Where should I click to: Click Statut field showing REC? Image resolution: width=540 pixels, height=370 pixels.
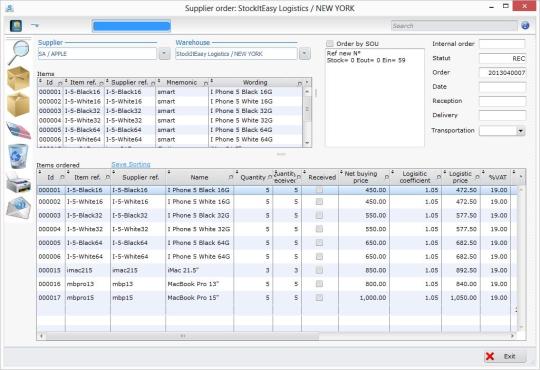[x=502, y=59]
